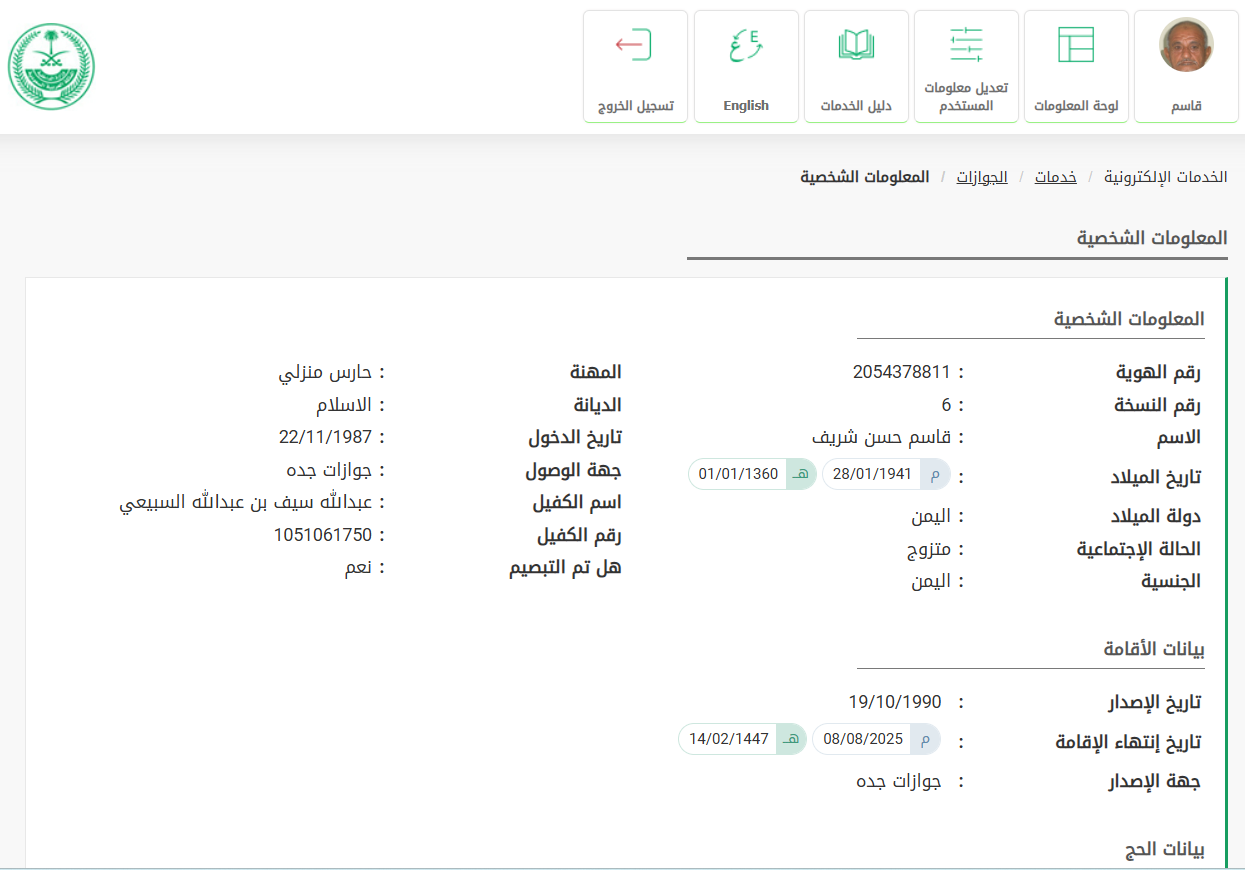Screen dimensions: 1245x870
Task: Click the logout arrow icon
Action: [x=634, y=45]
